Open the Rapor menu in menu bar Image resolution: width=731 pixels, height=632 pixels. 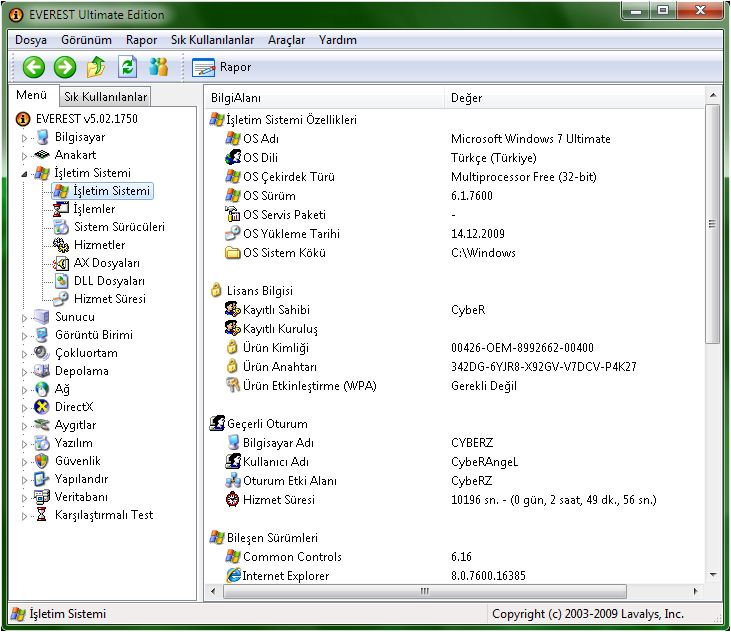click(x=141, y=40)
